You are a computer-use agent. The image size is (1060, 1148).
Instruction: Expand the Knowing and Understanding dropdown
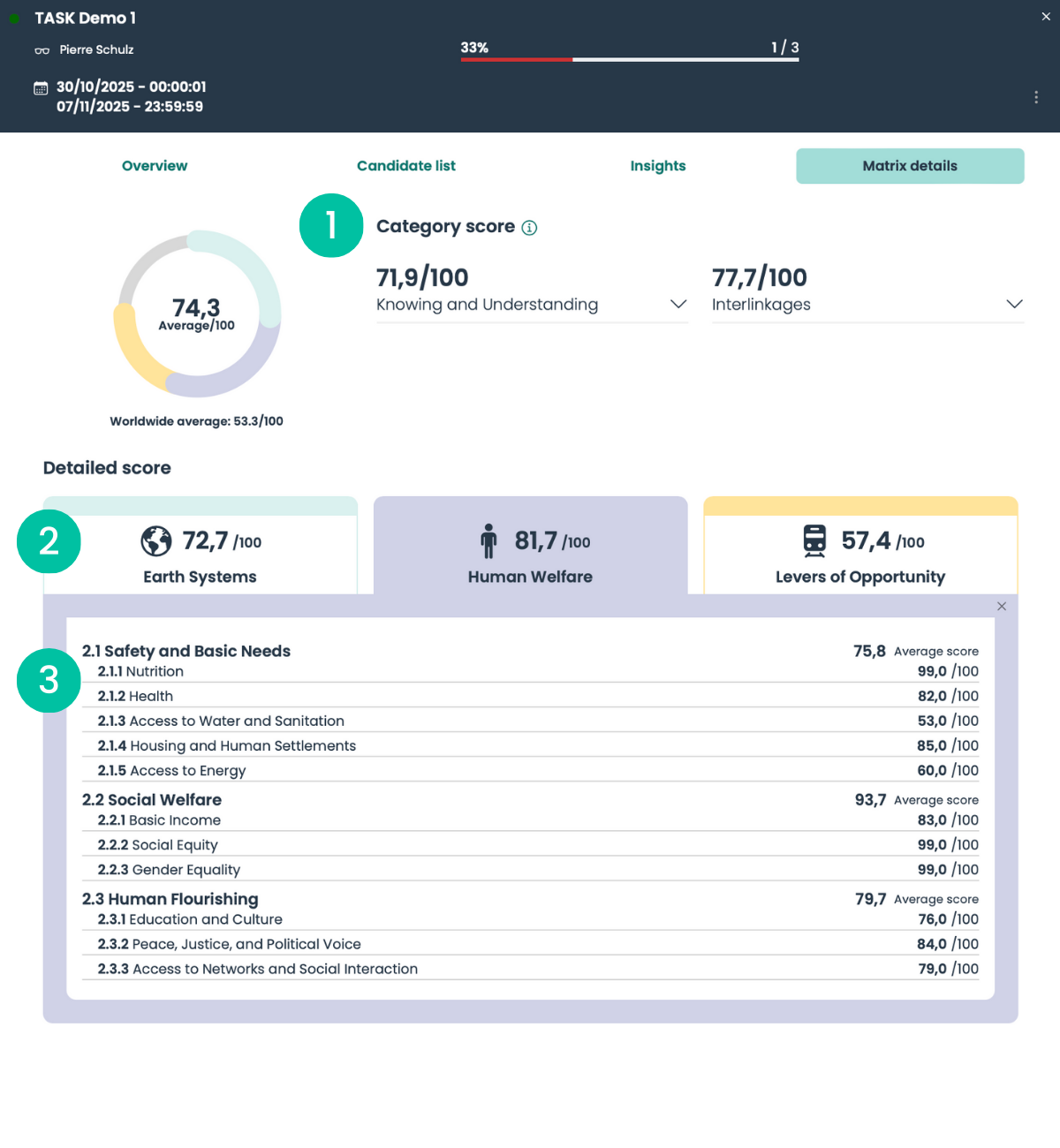[678, 304]
